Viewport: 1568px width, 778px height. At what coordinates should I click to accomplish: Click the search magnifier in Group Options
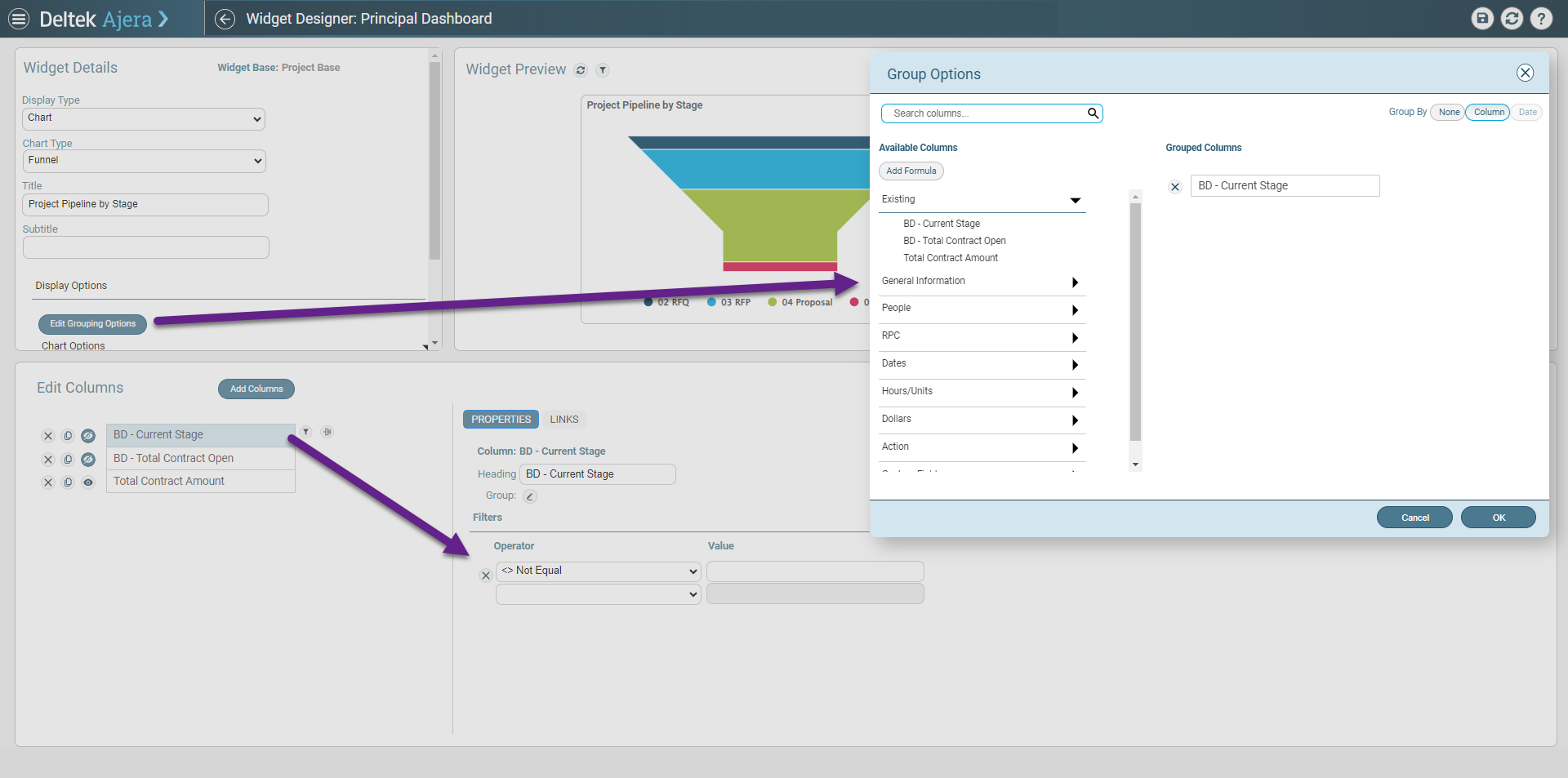[1093, 113]
